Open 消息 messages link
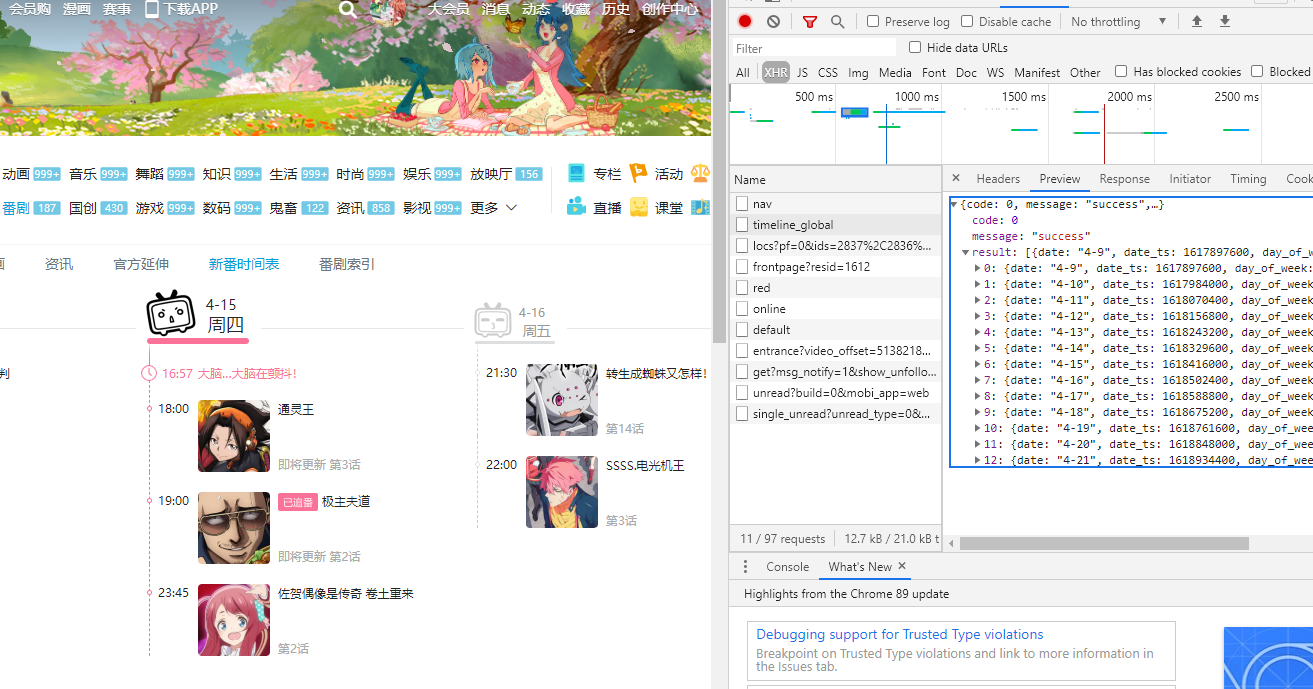This screenshot has width=1313, height=689. tap(495, 9)
